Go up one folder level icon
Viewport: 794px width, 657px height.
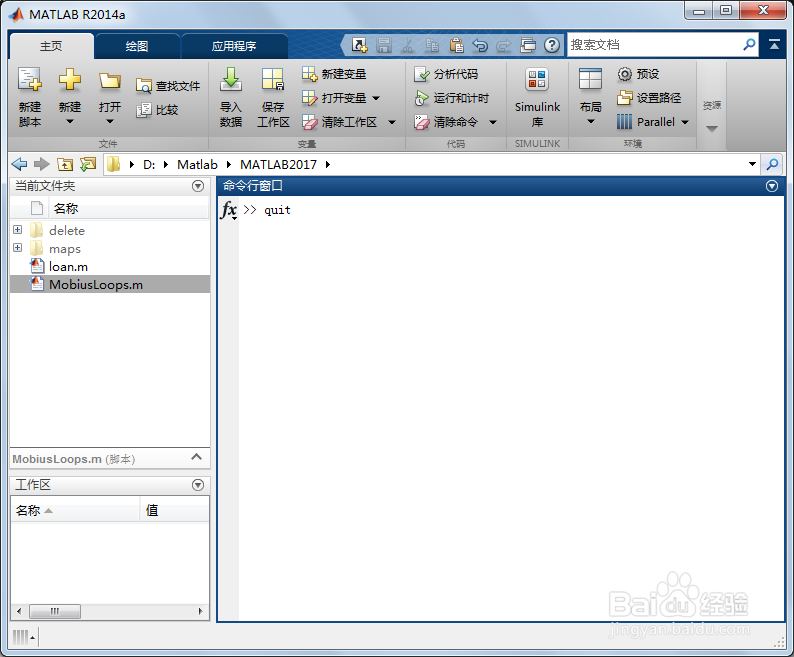[65, 164]
